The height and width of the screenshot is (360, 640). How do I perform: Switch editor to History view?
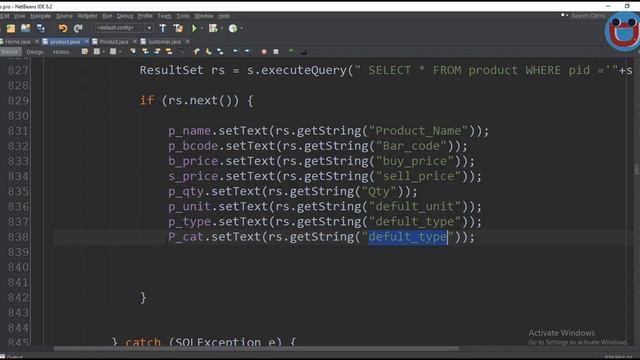(x=61, y=52)
